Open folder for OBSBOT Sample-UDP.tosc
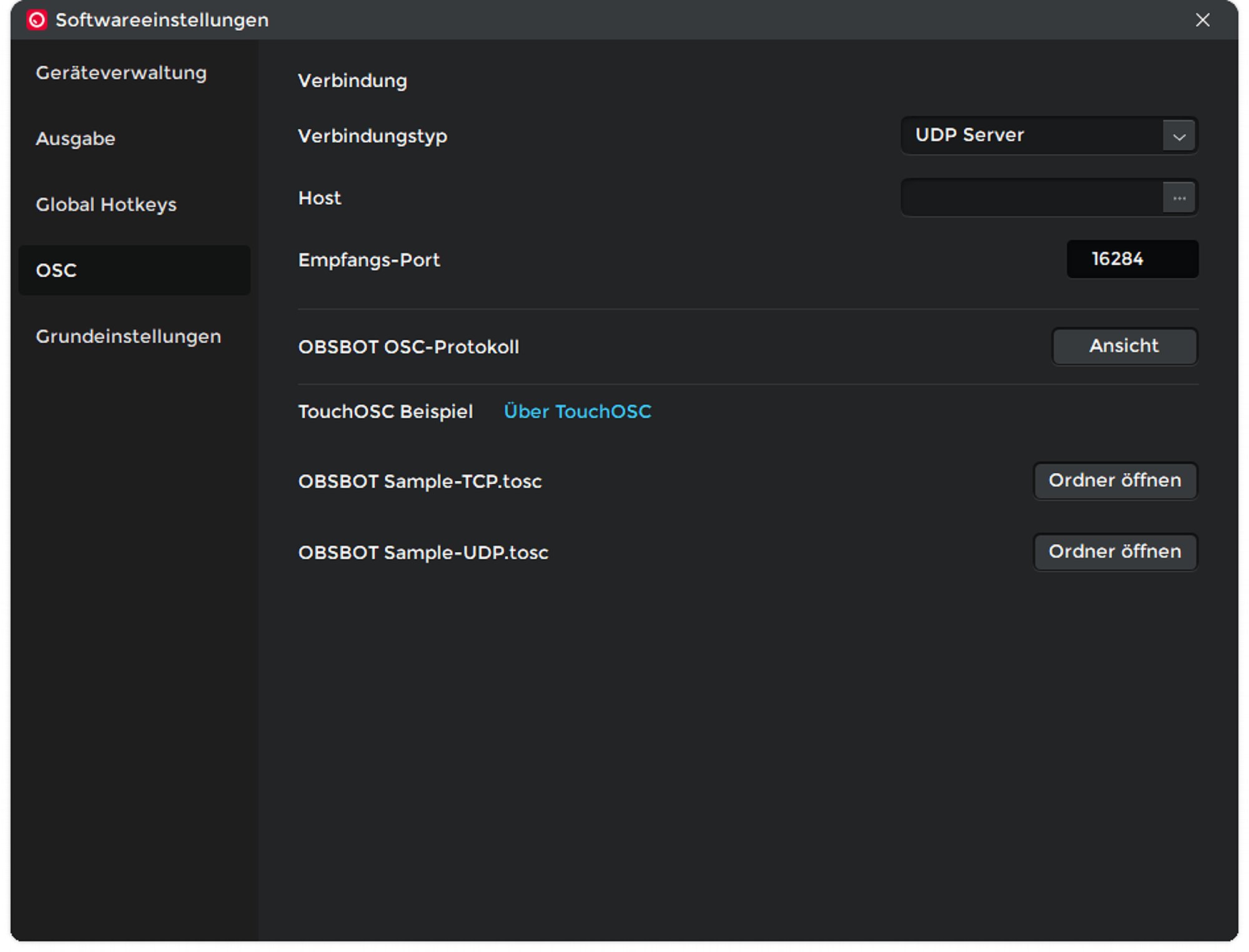The height and width of the screenshot is (952, 1249). 1115,552
